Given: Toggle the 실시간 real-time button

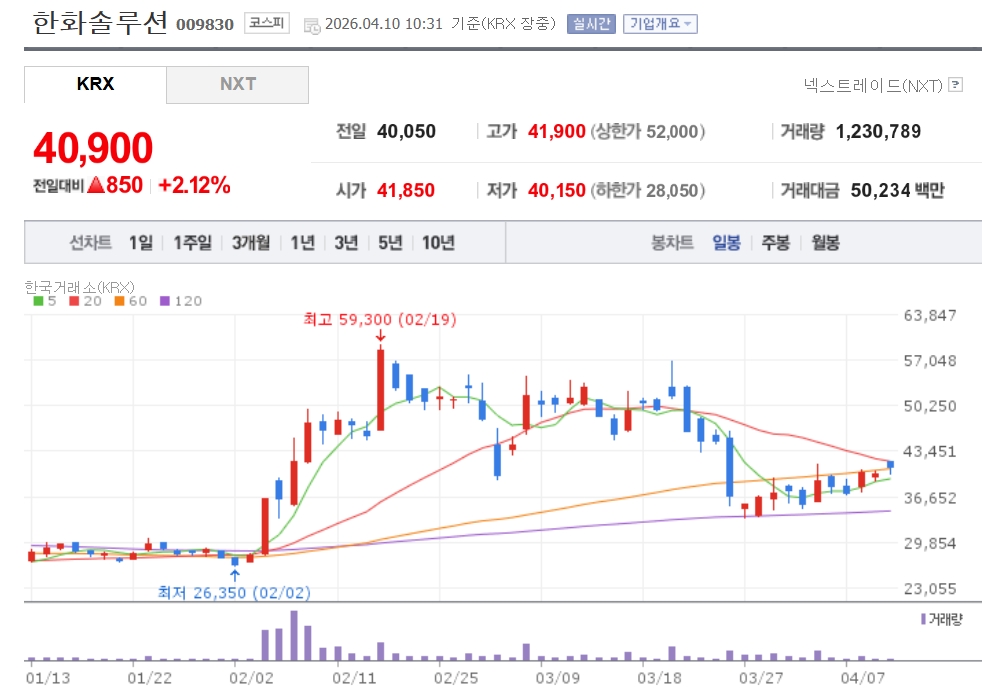Looking at the screenshot, I should (591, 24).
